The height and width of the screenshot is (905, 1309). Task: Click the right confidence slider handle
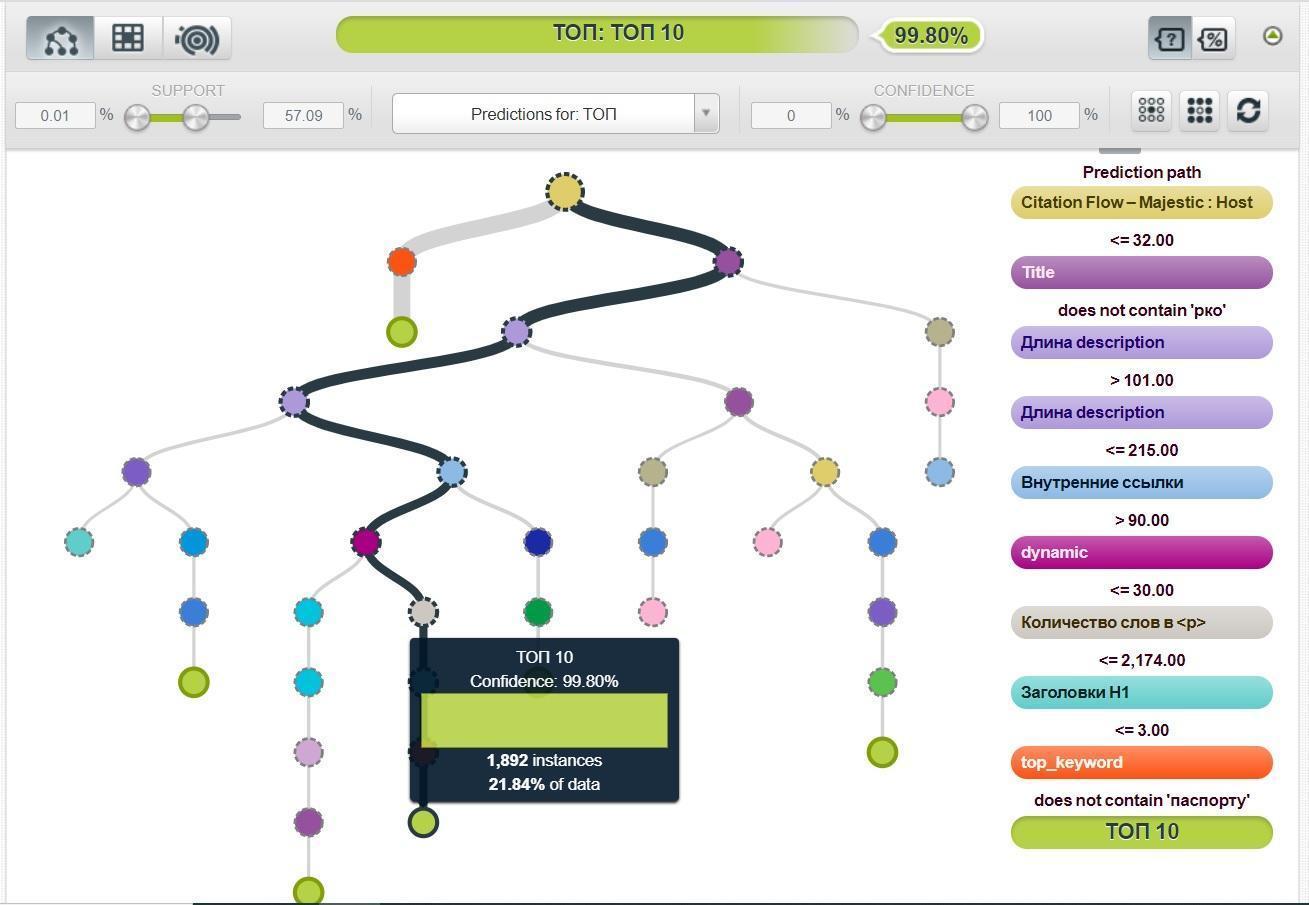coord(975,118)
